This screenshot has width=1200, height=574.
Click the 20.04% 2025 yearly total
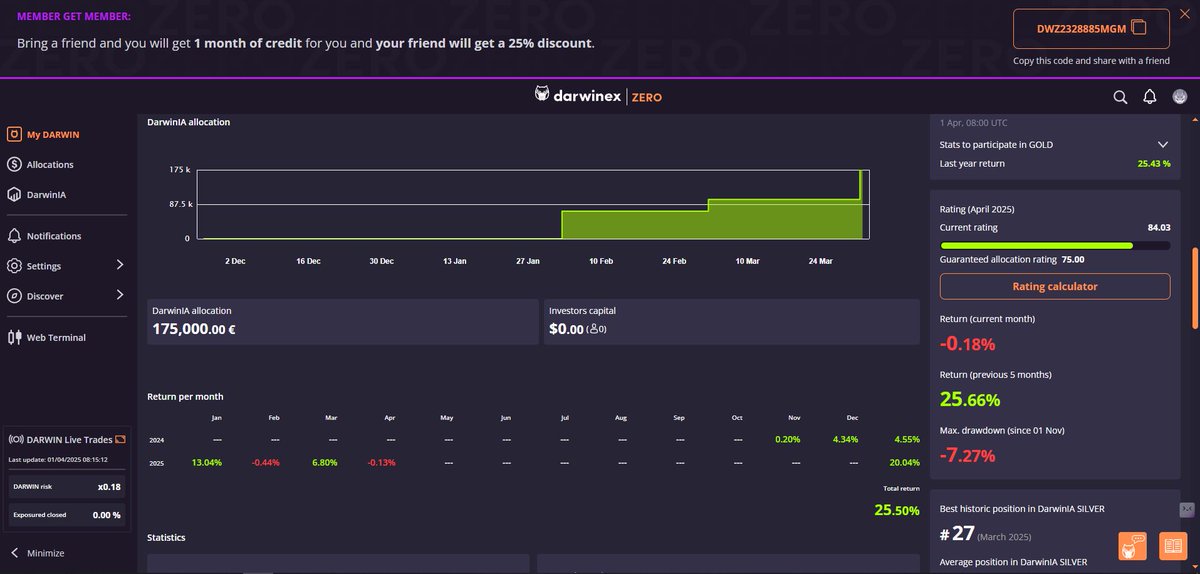[904, 463]
